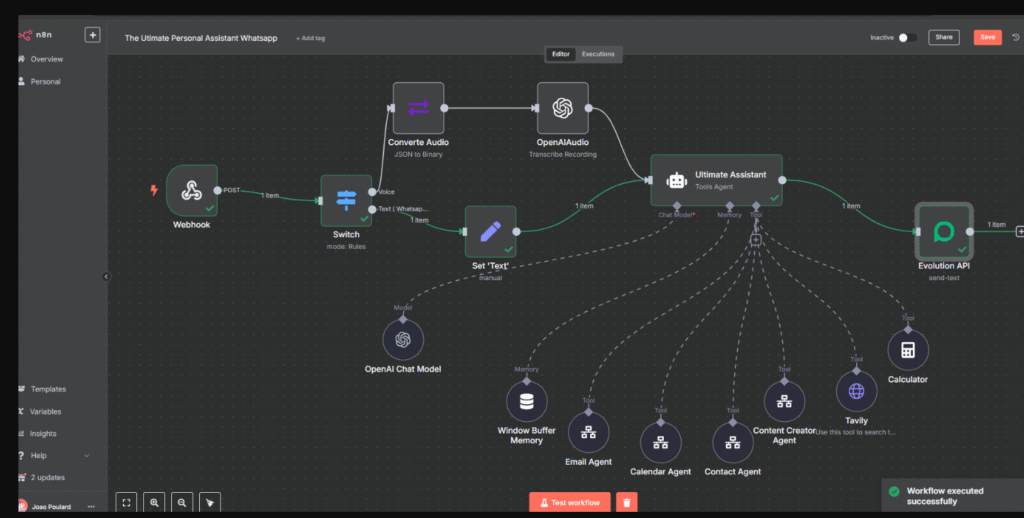
Task: Click the Add tag field
Action: pos(311,38)
